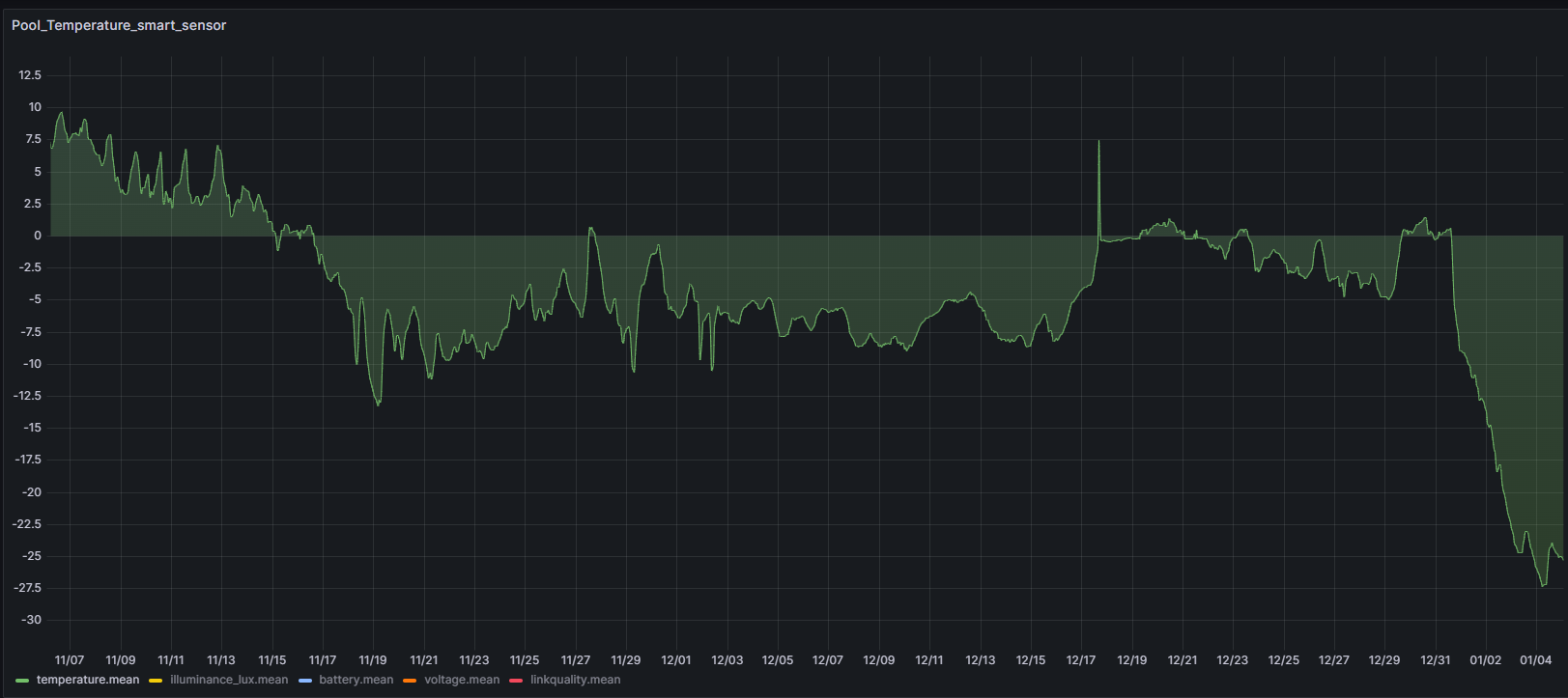Image resolution: width=1568 pixels, height=698 pixels.
Task: Click the 11/09 x-axis date label
Action: pos(120,660)
